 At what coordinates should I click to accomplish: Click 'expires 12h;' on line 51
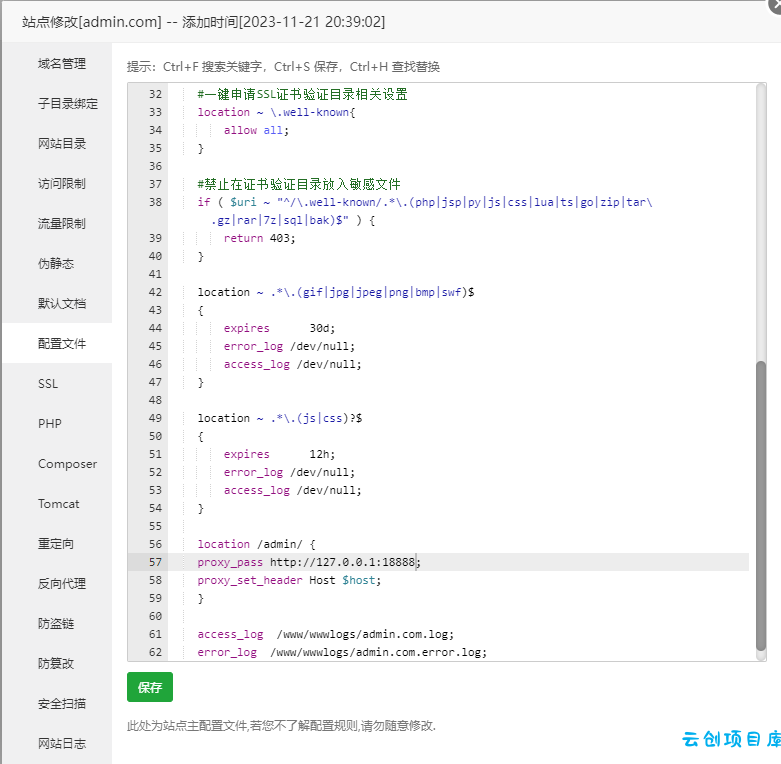[279, 454]
